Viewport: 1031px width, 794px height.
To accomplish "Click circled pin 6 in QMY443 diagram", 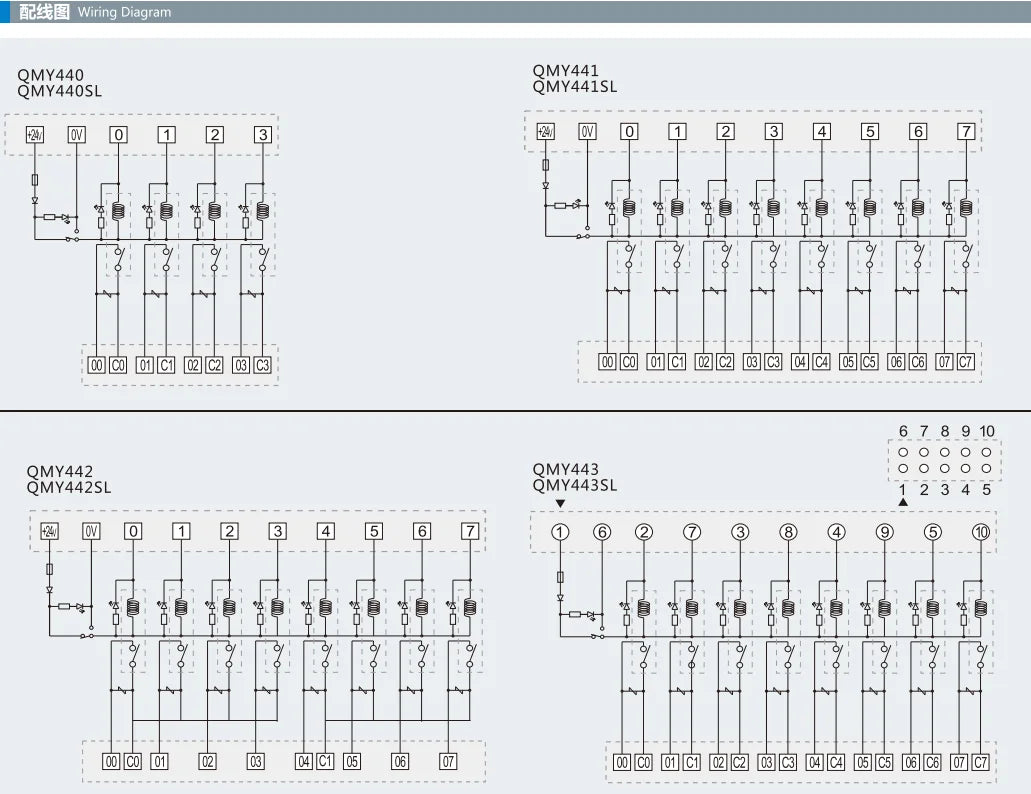I will 602,532.
